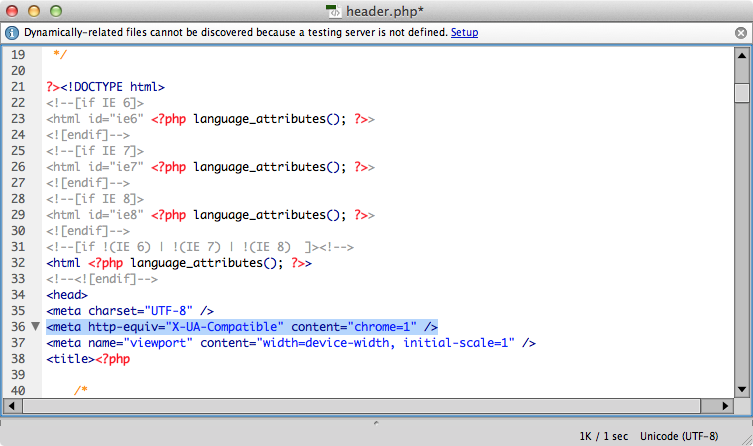
Task: Click the 1K / 1 sec status text
Action: pos(604,436)
